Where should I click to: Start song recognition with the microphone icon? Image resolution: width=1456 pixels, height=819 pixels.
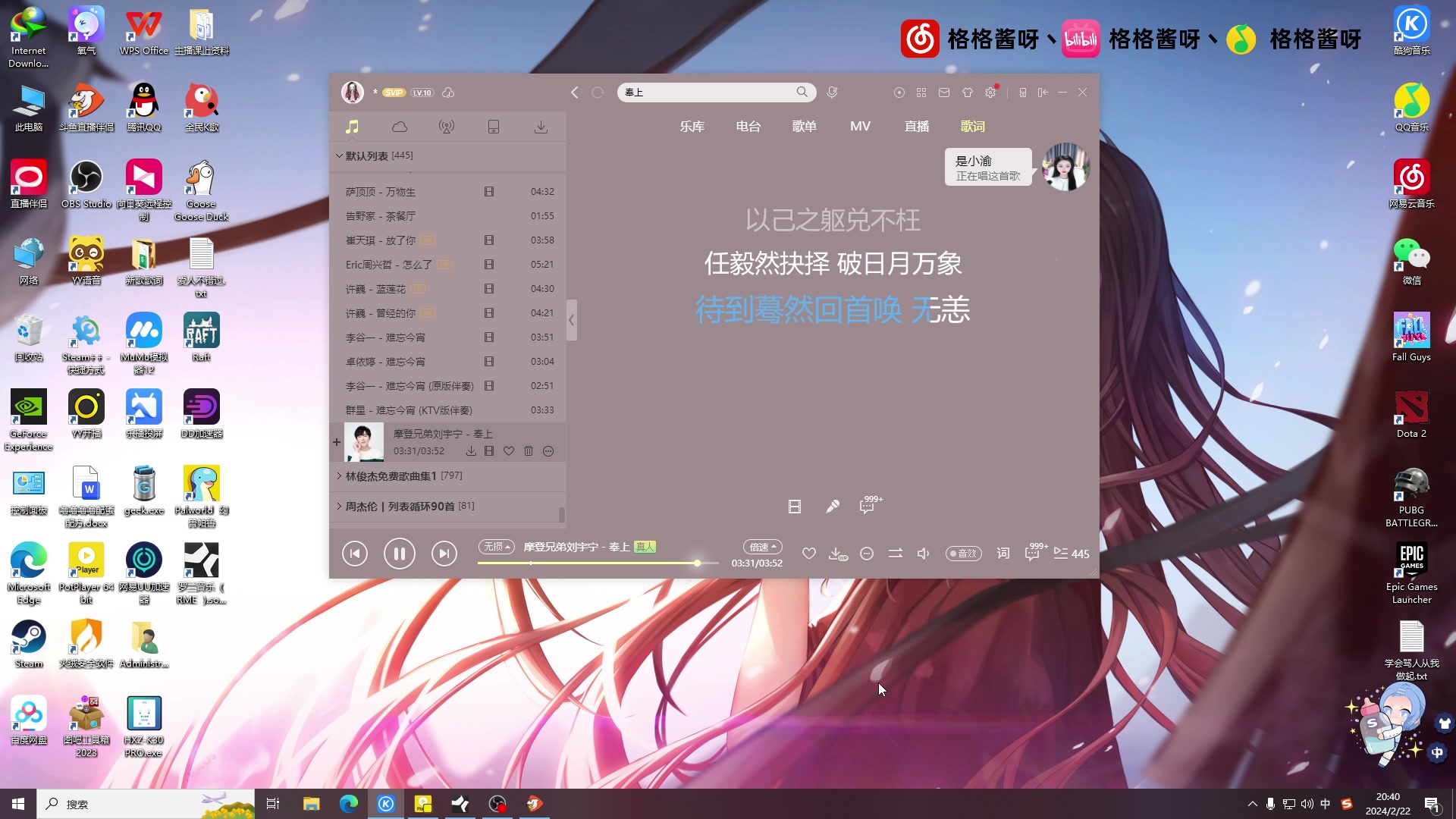[x=832, y=93]
